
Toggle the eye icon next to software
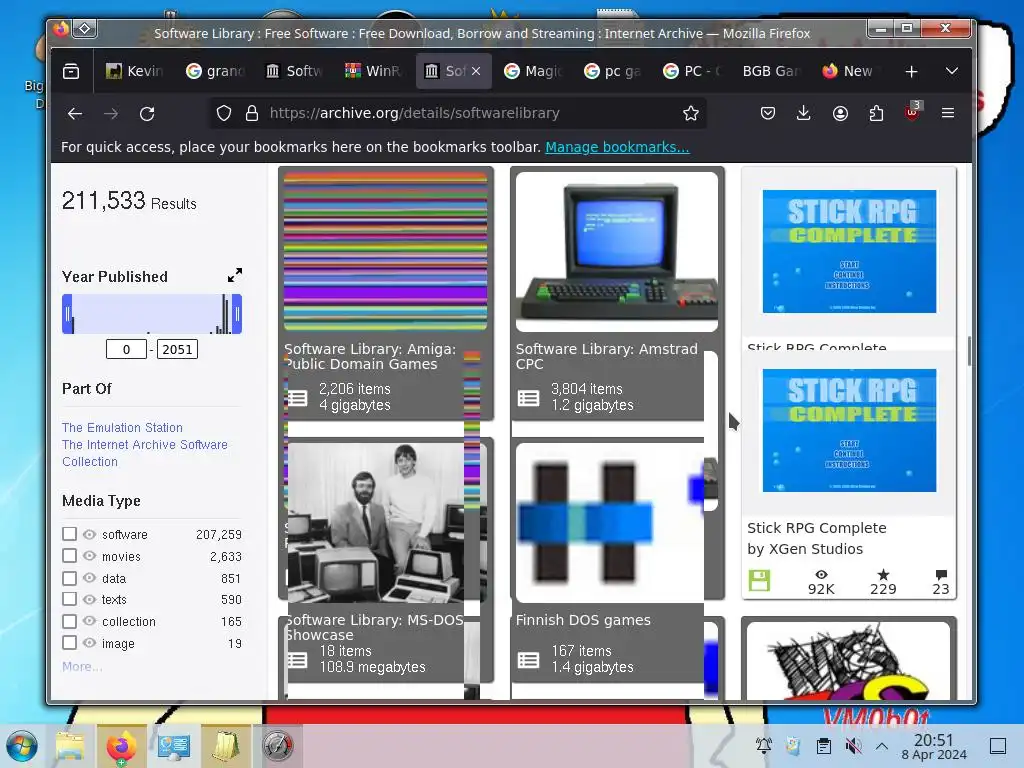click(89, 534)
